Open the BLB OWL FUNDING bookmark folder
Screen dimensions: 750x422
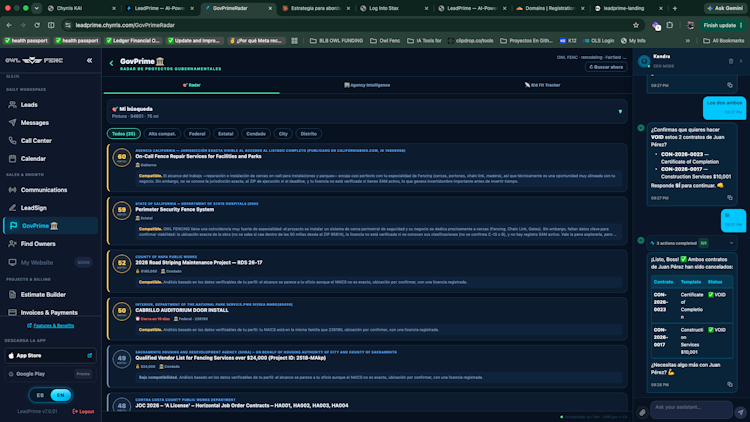click(336, 41)
